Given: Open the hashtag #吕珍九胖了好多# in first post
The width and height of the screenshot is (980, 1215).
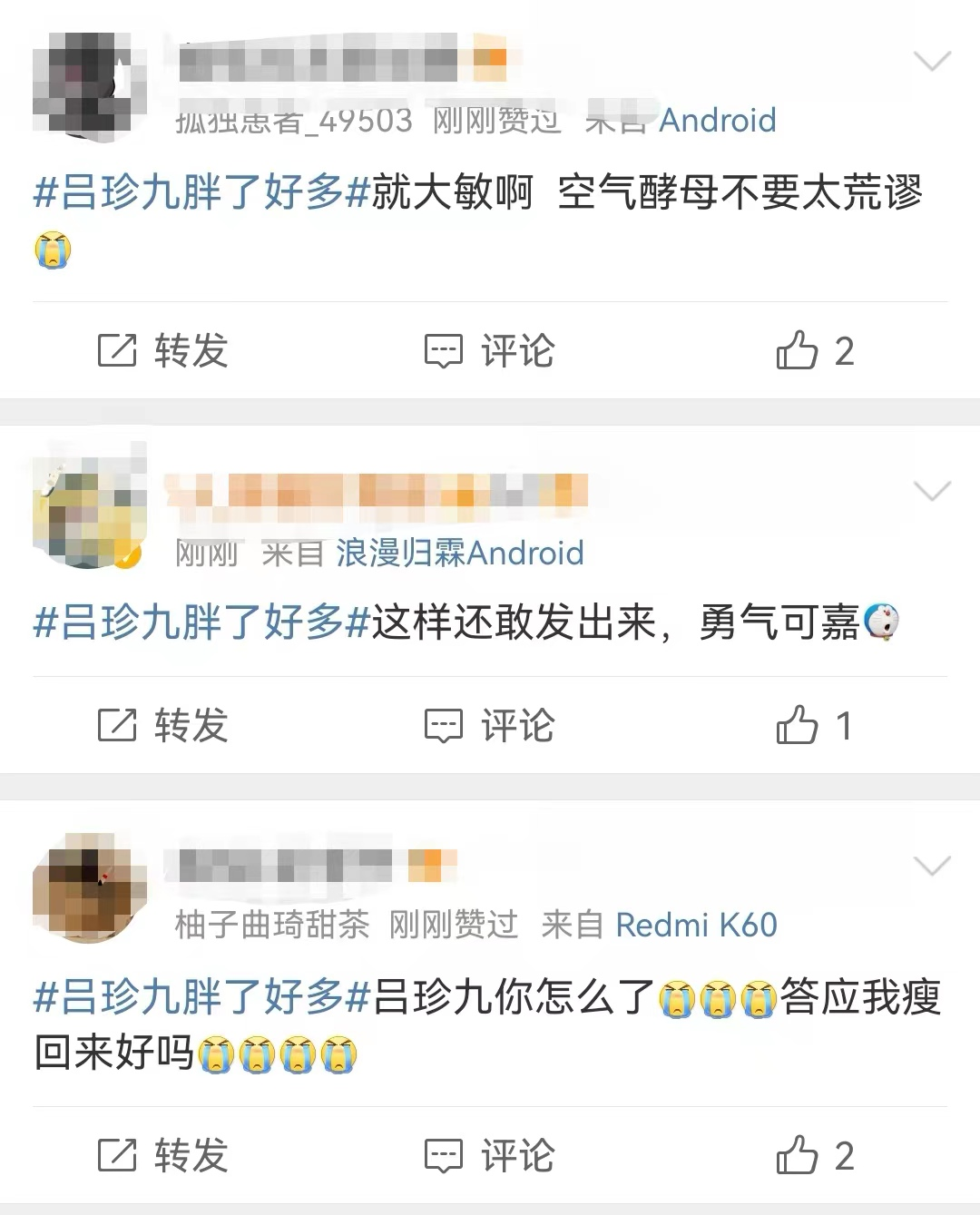Looking at the screenshot, I should [201, 192].
